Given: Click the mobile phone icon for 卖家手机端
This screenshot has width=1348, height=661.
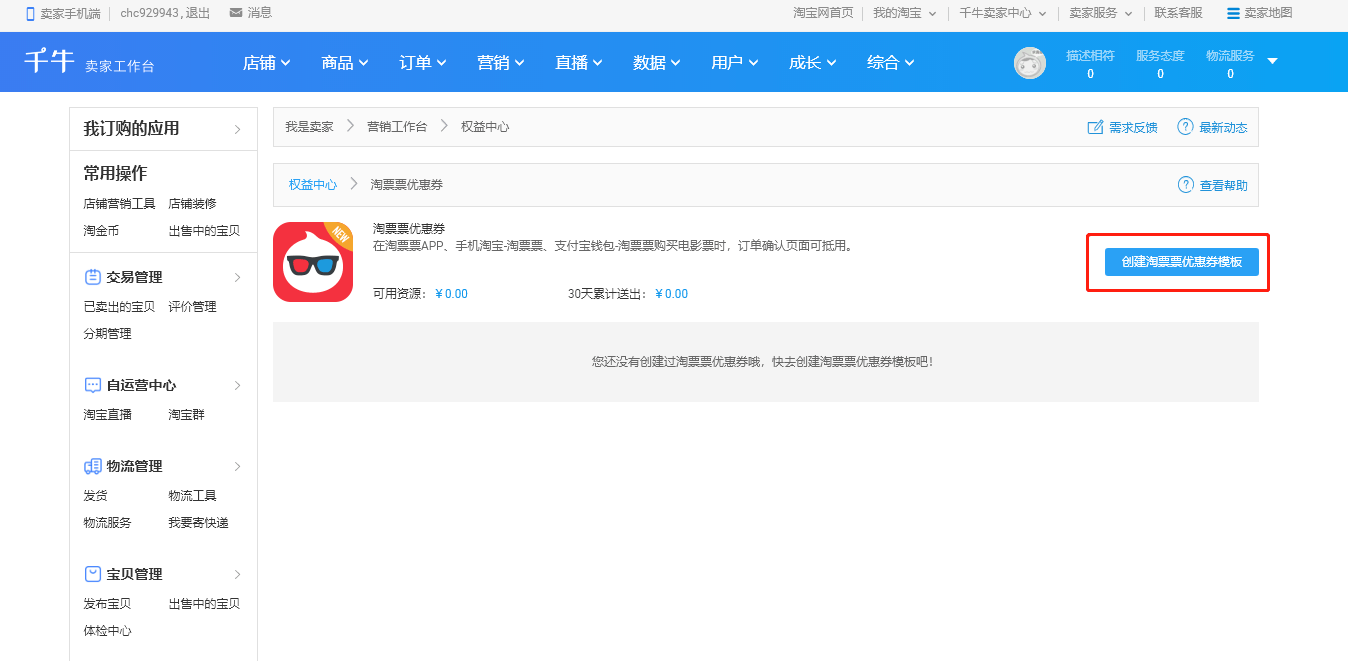Looking at the screenshot, I should pyautogui.click(x=30, y=13).
